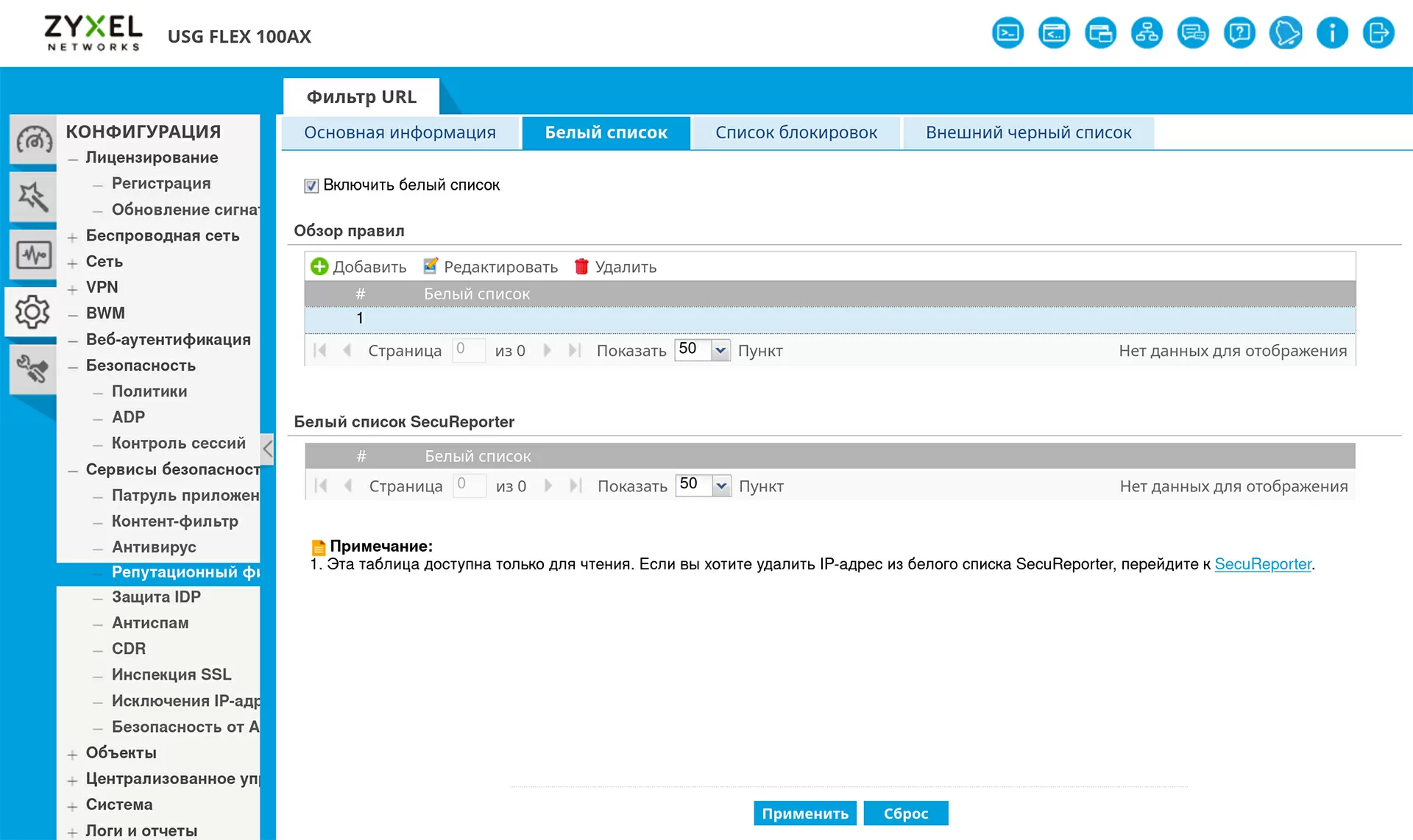Open the CLI console icon in header
Screen dimensions: 1413x840
click(1007, 33)
